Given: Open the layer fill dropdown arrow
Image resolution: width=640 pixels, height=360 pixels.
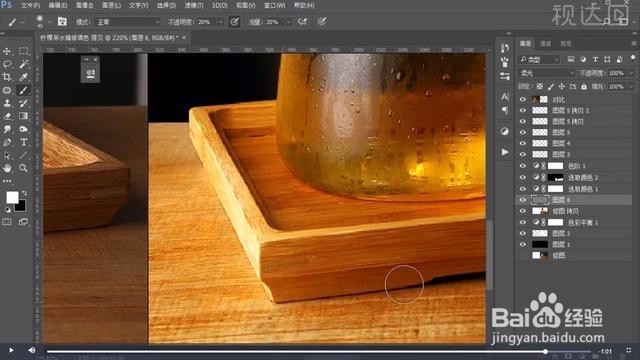Looking at the screenshot, I should point(631,87).
